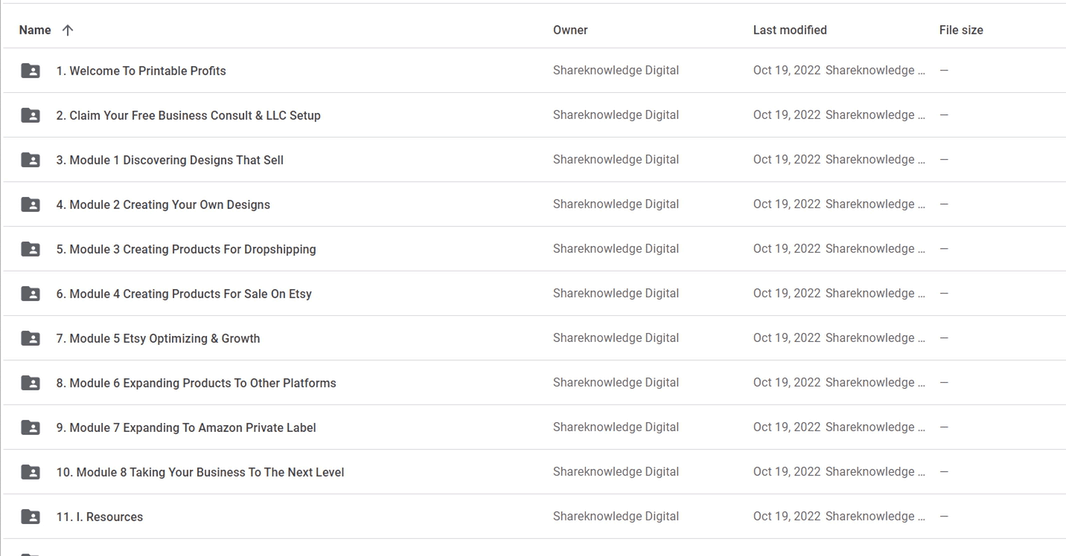Select folder icon for Module 1 Discovering Designs

pos(31,160)
